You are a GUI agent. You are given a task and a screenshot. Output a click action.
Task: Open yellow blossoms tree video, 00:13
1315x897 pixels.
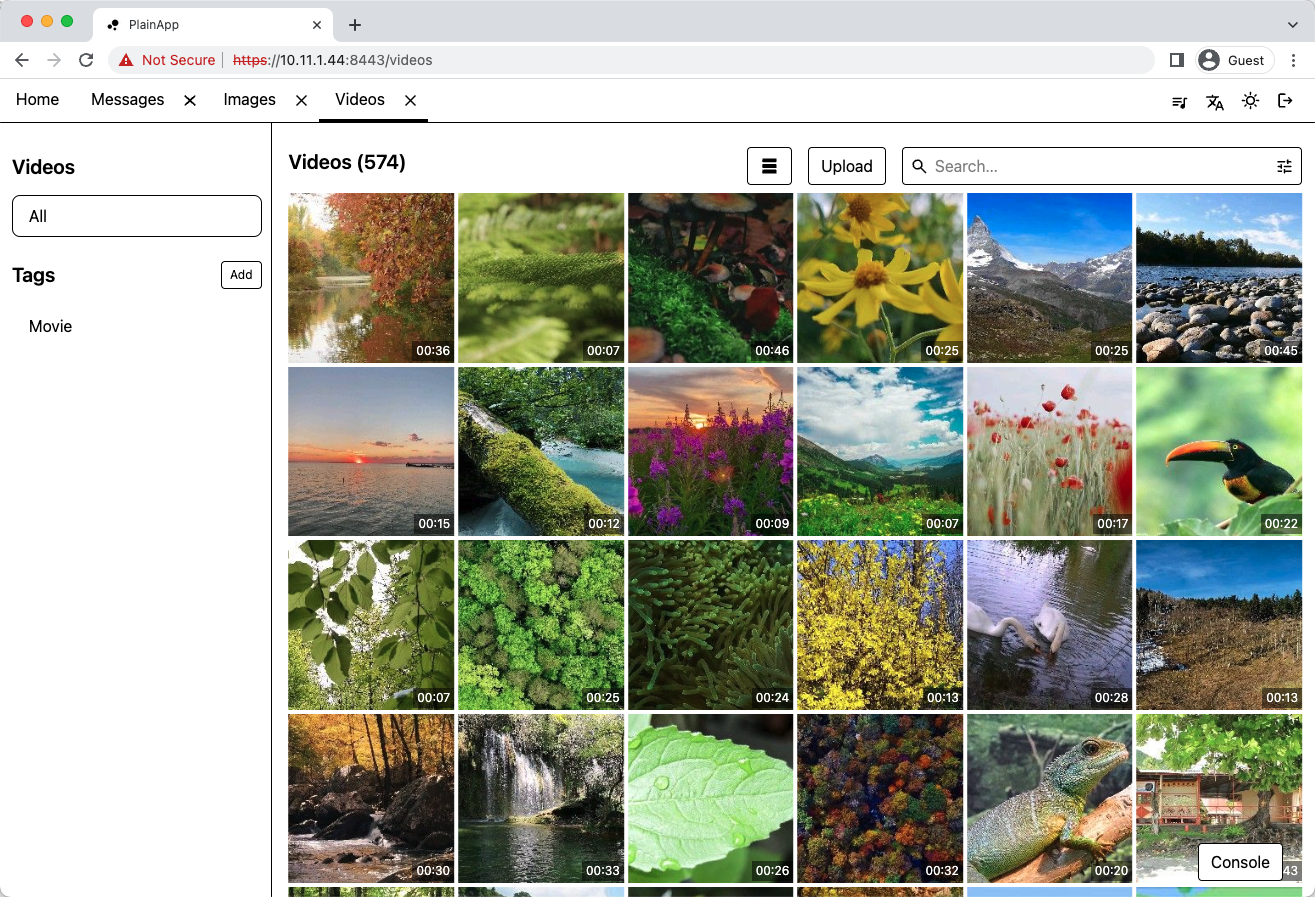click(880, 625)
